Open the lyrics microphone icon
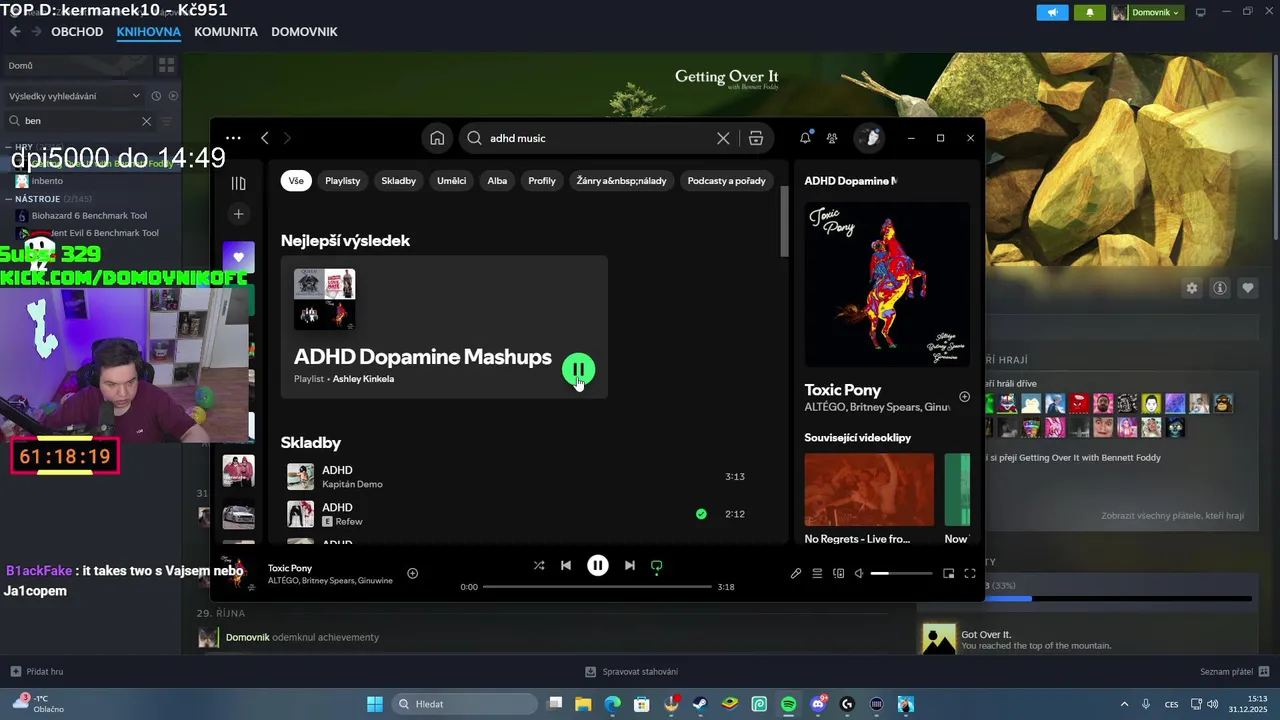This screenshot has height=720, width=1280. click(x=796, y=573)
